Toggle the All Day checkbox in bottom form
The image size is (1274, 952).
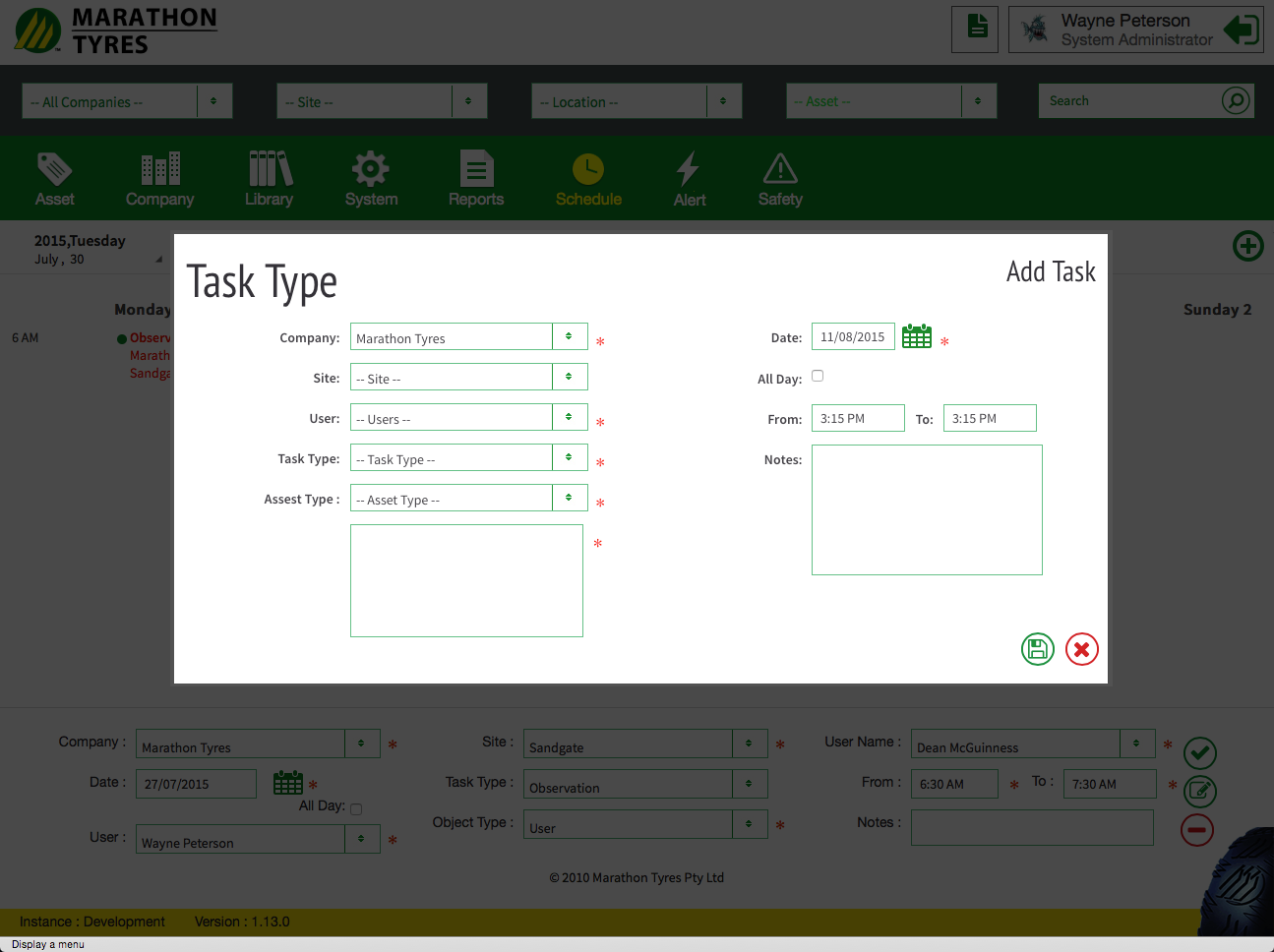356,809
